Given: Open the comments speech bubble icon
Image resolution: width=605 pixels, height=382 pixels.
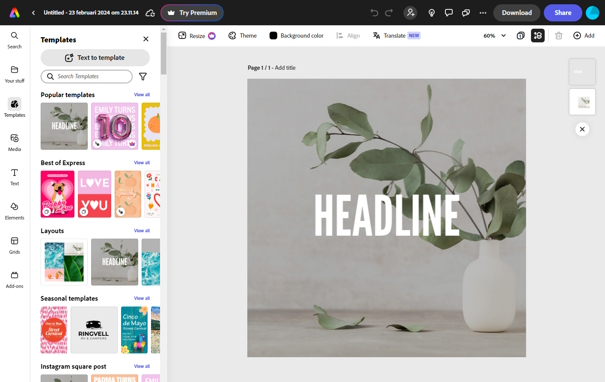Looking at the screenshot, I should click(448, 13).
